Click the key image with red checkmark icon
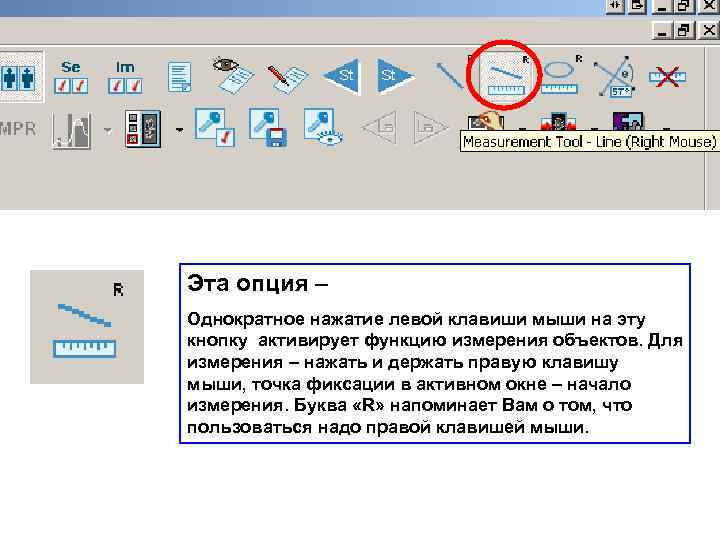 click(214, 127)
